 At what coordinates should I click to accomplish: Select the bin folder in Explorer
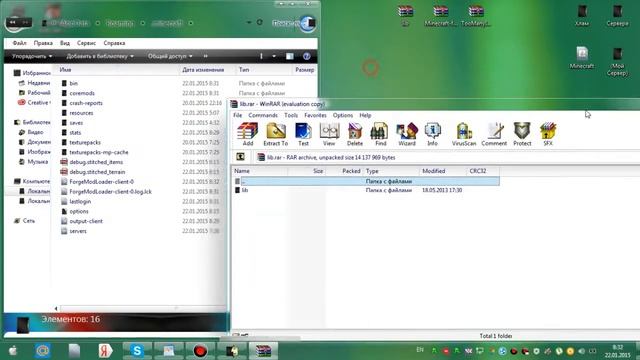[x=73, y=83]
